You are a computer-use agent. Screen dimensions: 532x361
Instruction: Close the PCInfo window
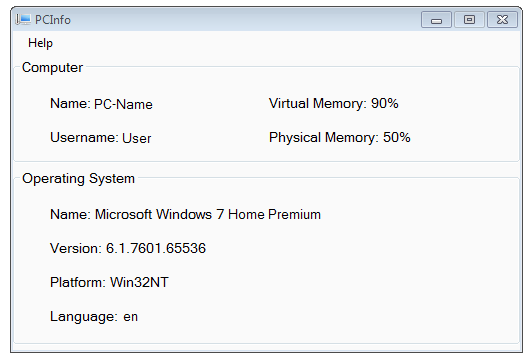point(502,20)
